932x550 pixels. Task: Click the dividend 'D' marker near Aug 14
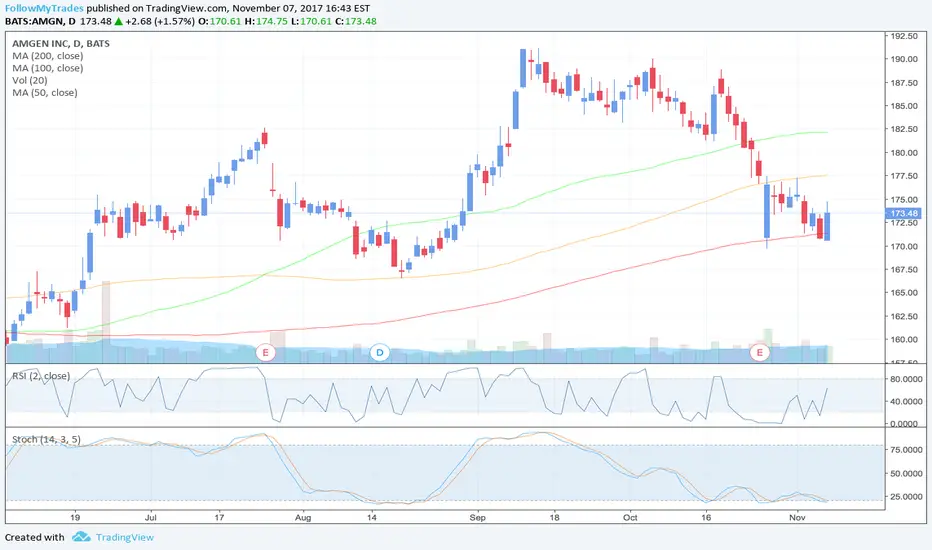coord(380,353)
